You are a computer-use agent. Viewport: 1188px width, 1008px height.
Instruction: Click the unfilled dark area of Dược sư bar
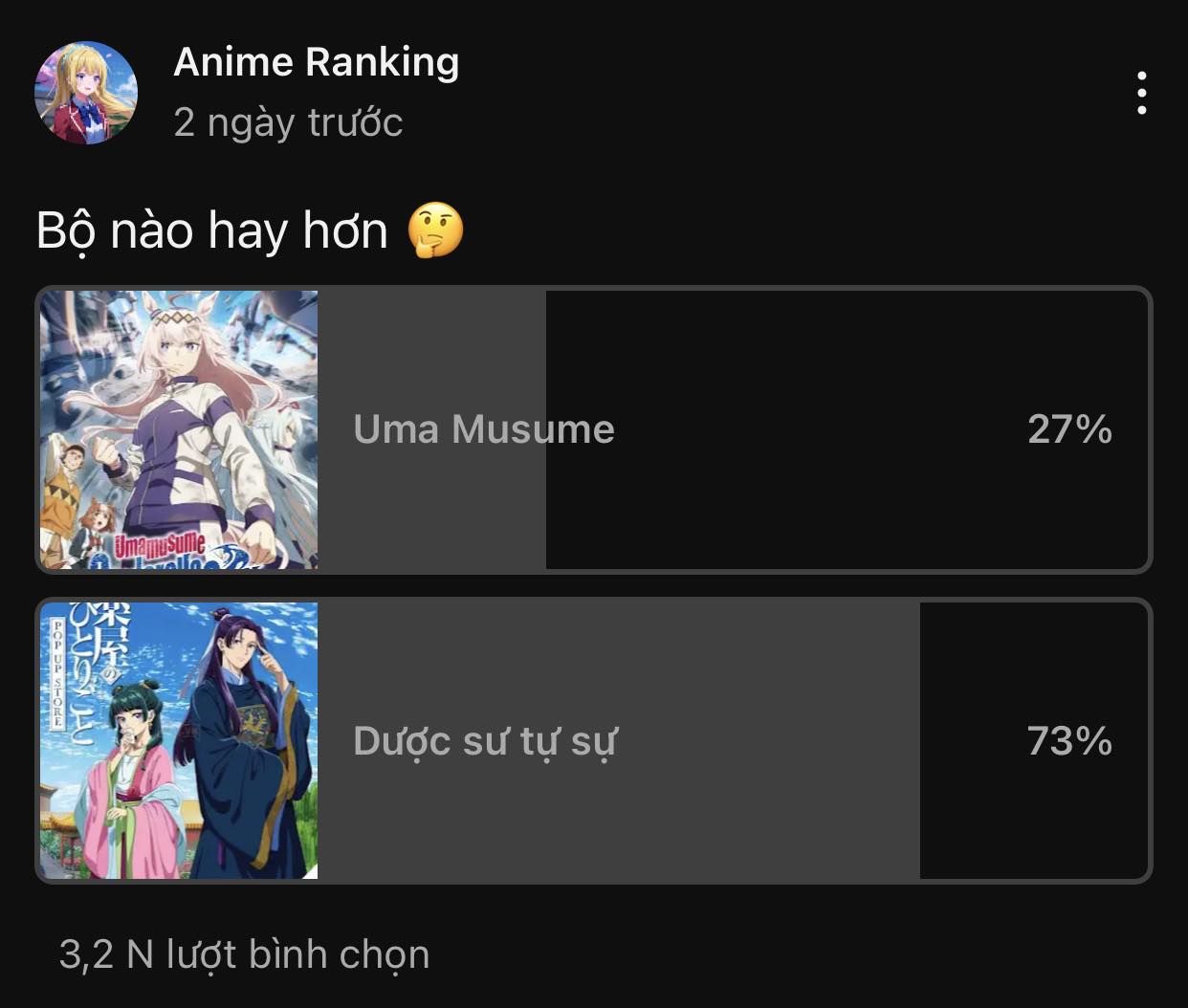[x=1034, y=740]
